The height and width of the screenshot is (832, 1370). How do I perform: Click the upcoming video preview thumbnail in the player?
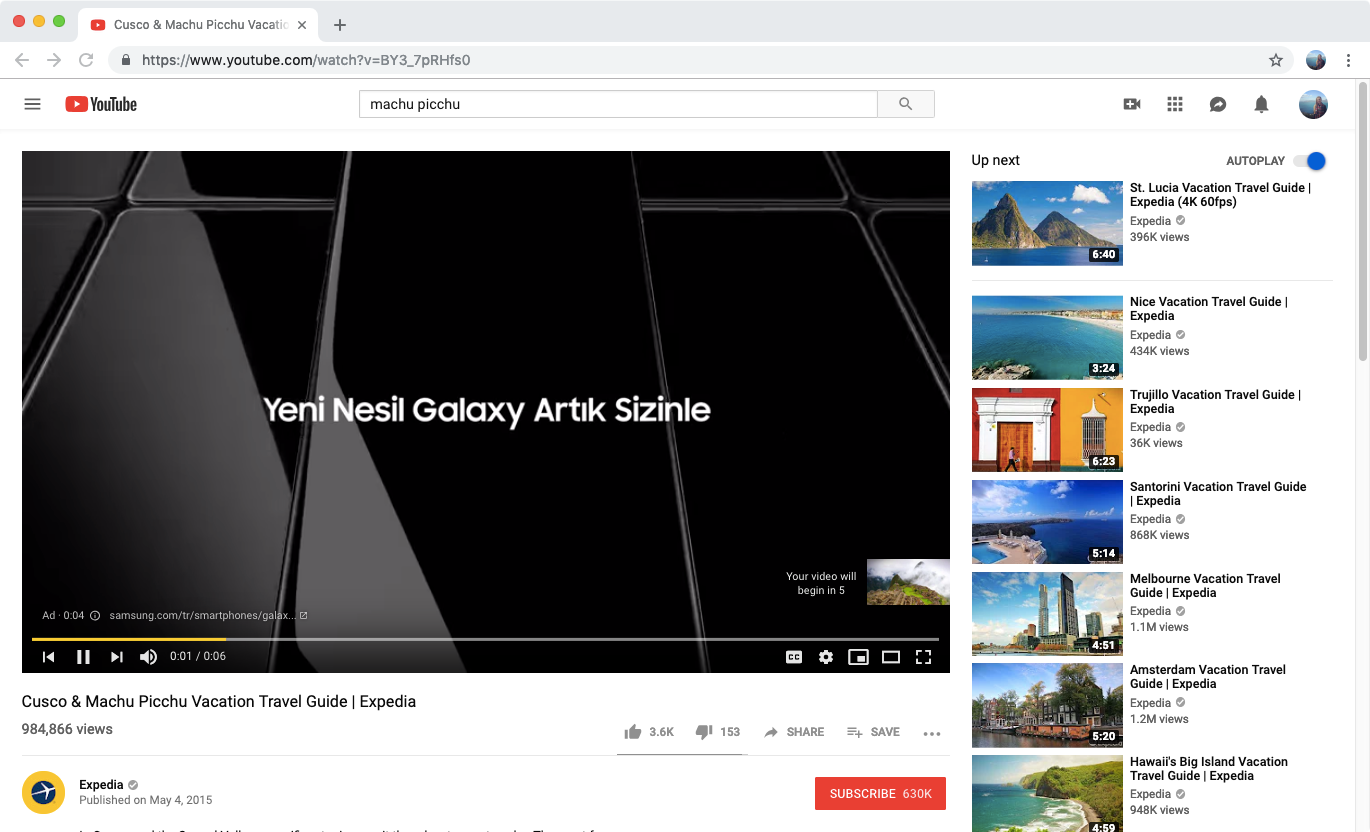pos(908,582)
